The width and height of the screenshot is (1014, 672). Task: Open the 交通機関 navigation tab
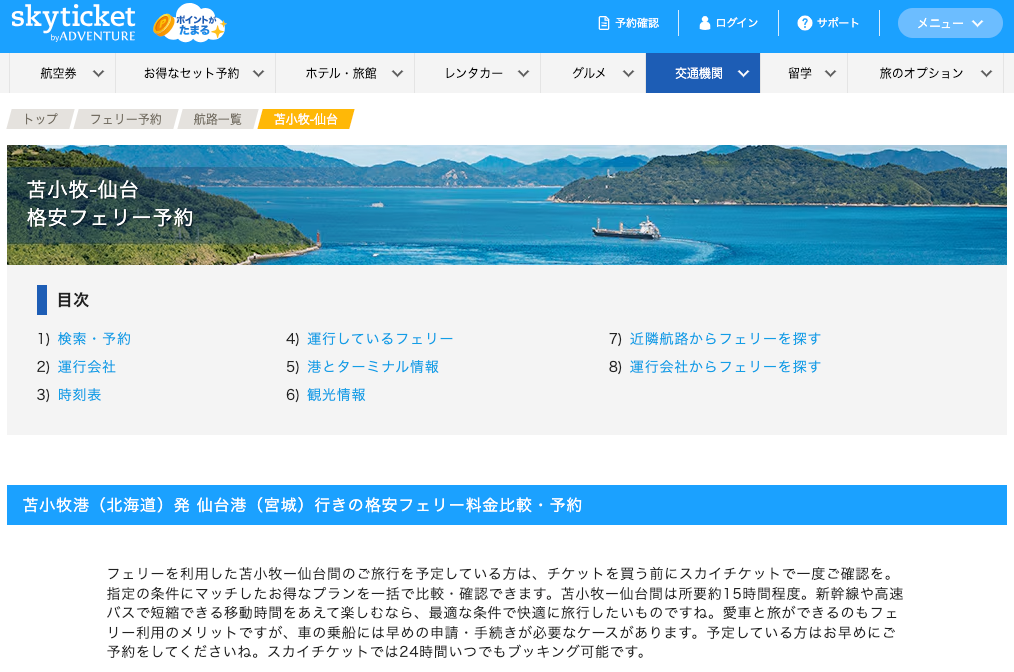pos(702,73)
